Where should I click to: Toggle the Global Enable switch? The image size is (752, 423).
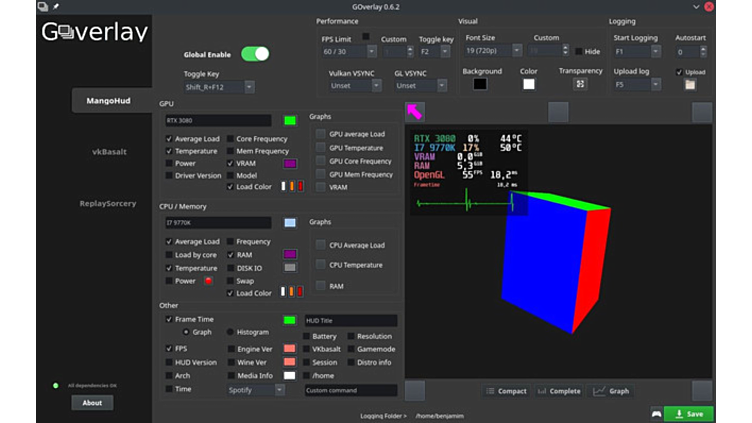(x=255, y=54)
